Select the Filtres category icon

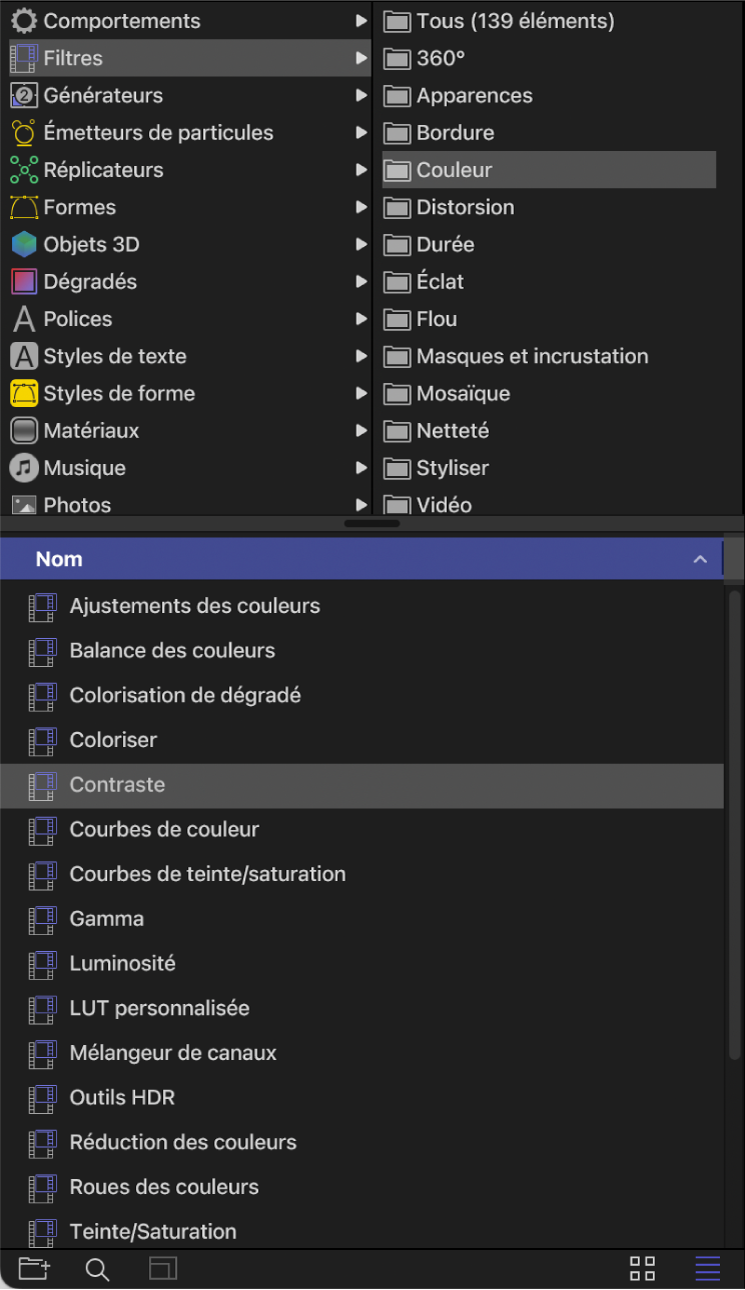click(x=22, y=58)
